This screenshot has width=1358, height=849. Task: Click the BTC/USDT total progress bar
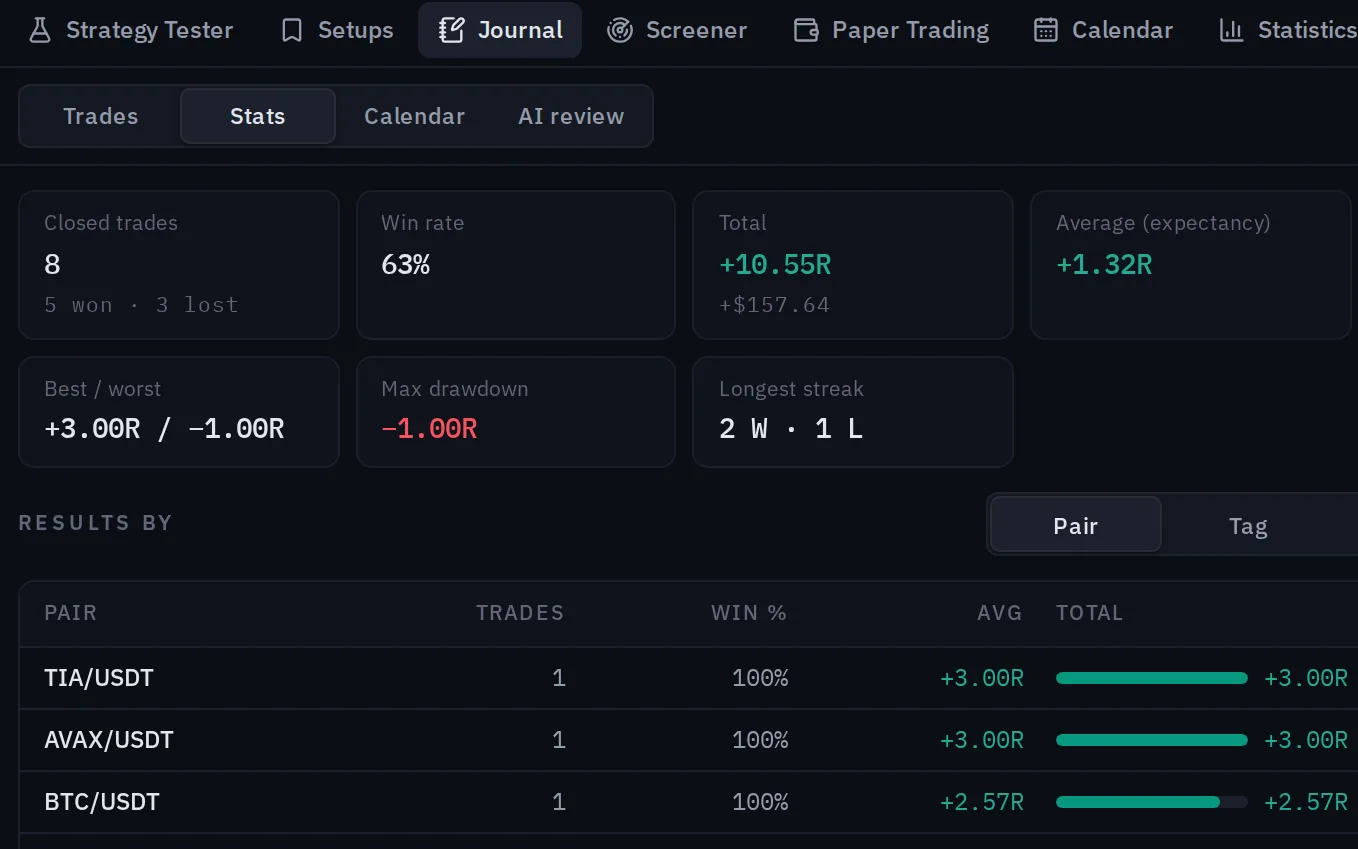click(x=1152, y=802)
